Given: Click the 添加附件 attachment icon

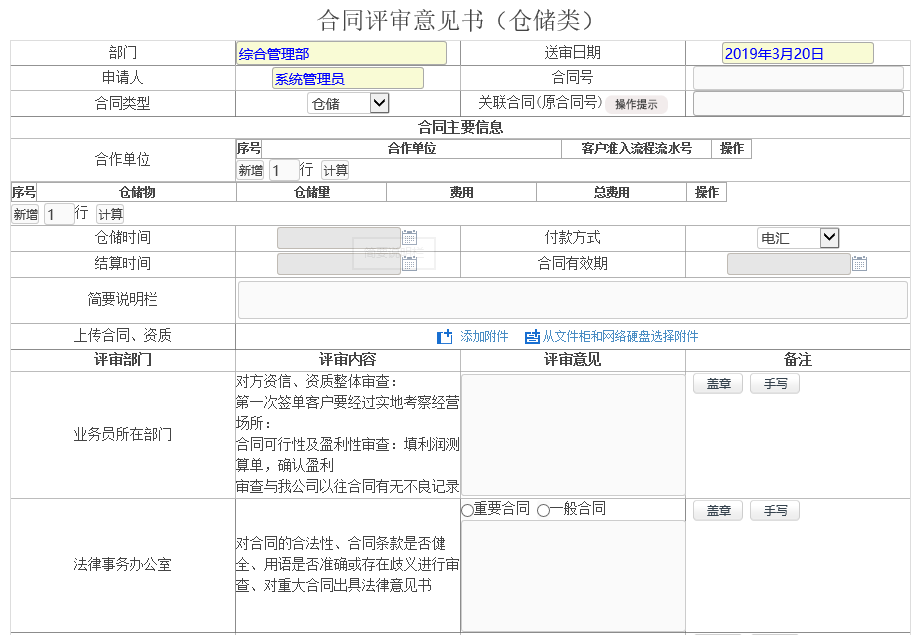Looking at the screenshot, I should 445,337.
